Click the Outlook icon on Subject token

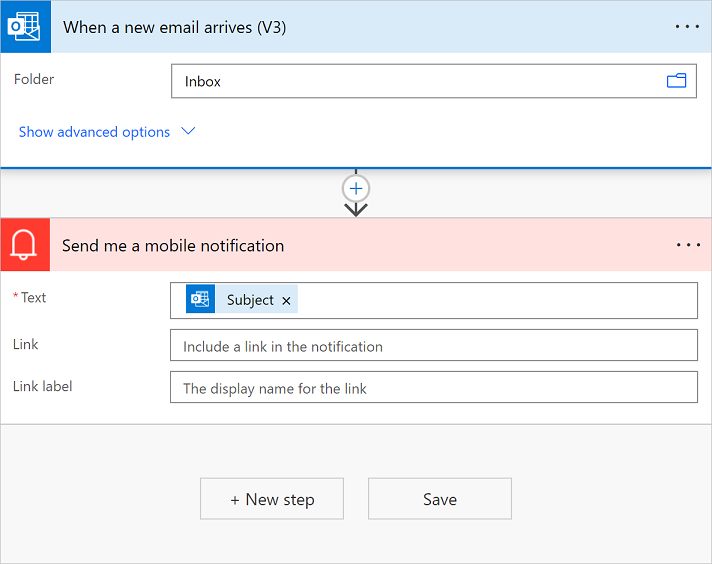[x=201, y=299]
